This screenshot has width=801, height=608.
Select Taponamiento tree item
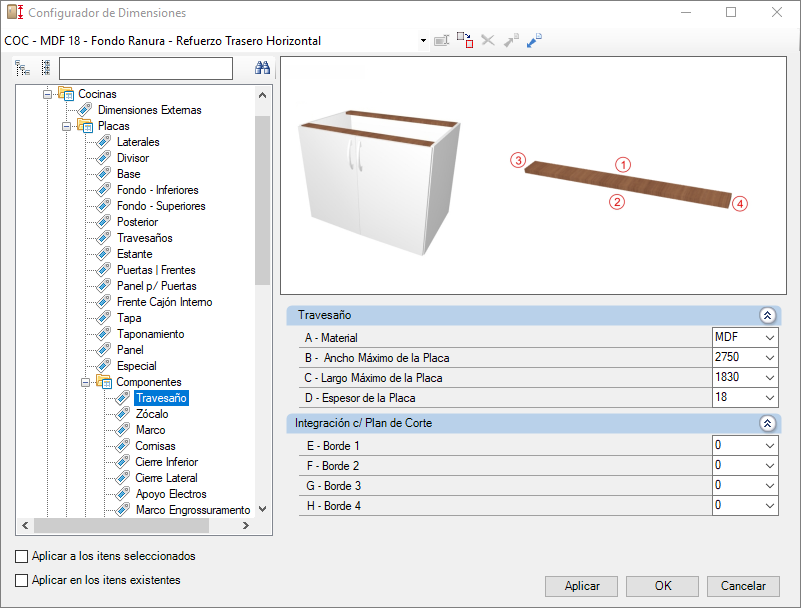point(150,334)
